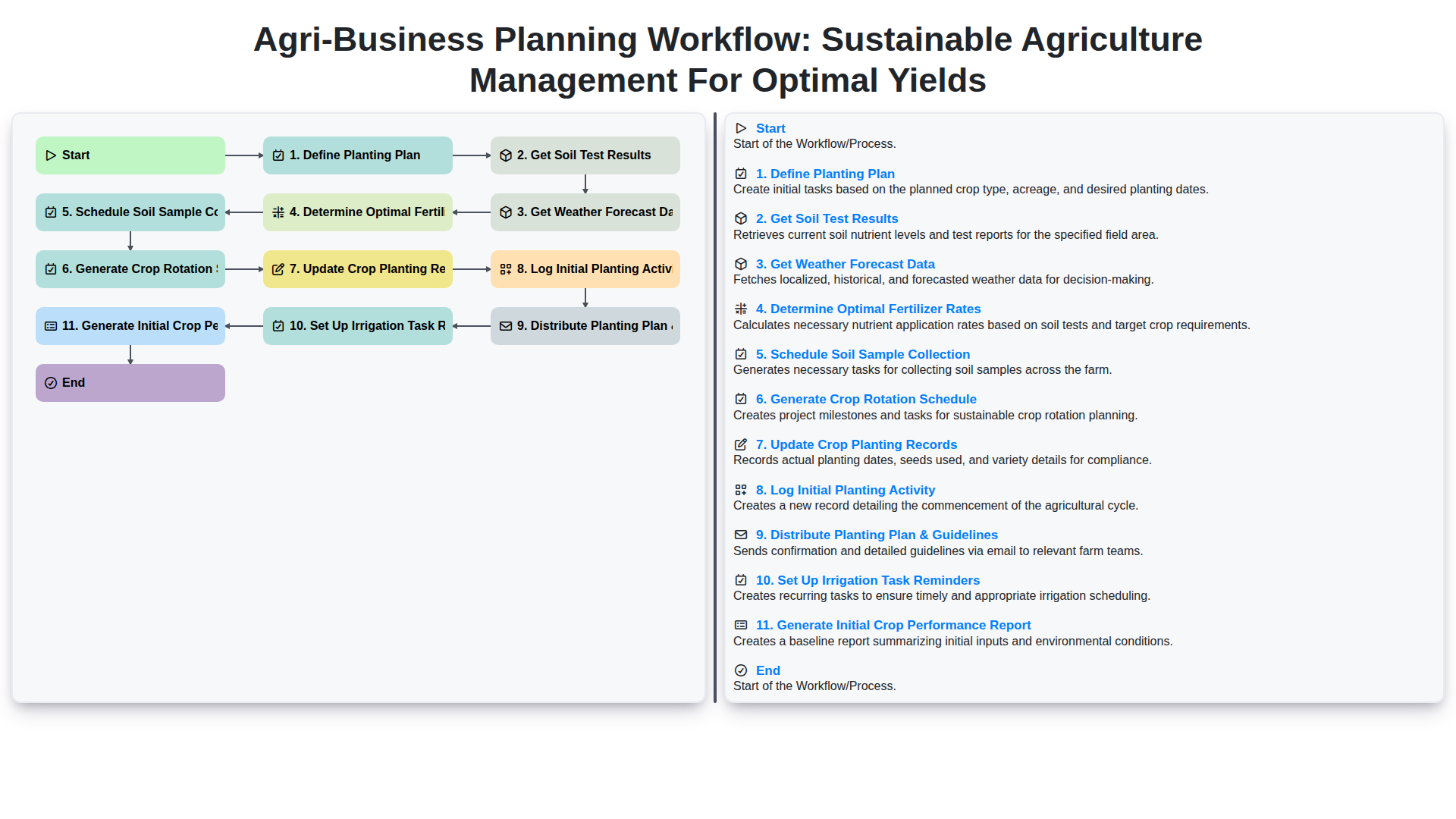Screen dimensions: 1456x819
Task: Open the 4. Determine Optimal Fertilizer Rates link
Action: 868,309
